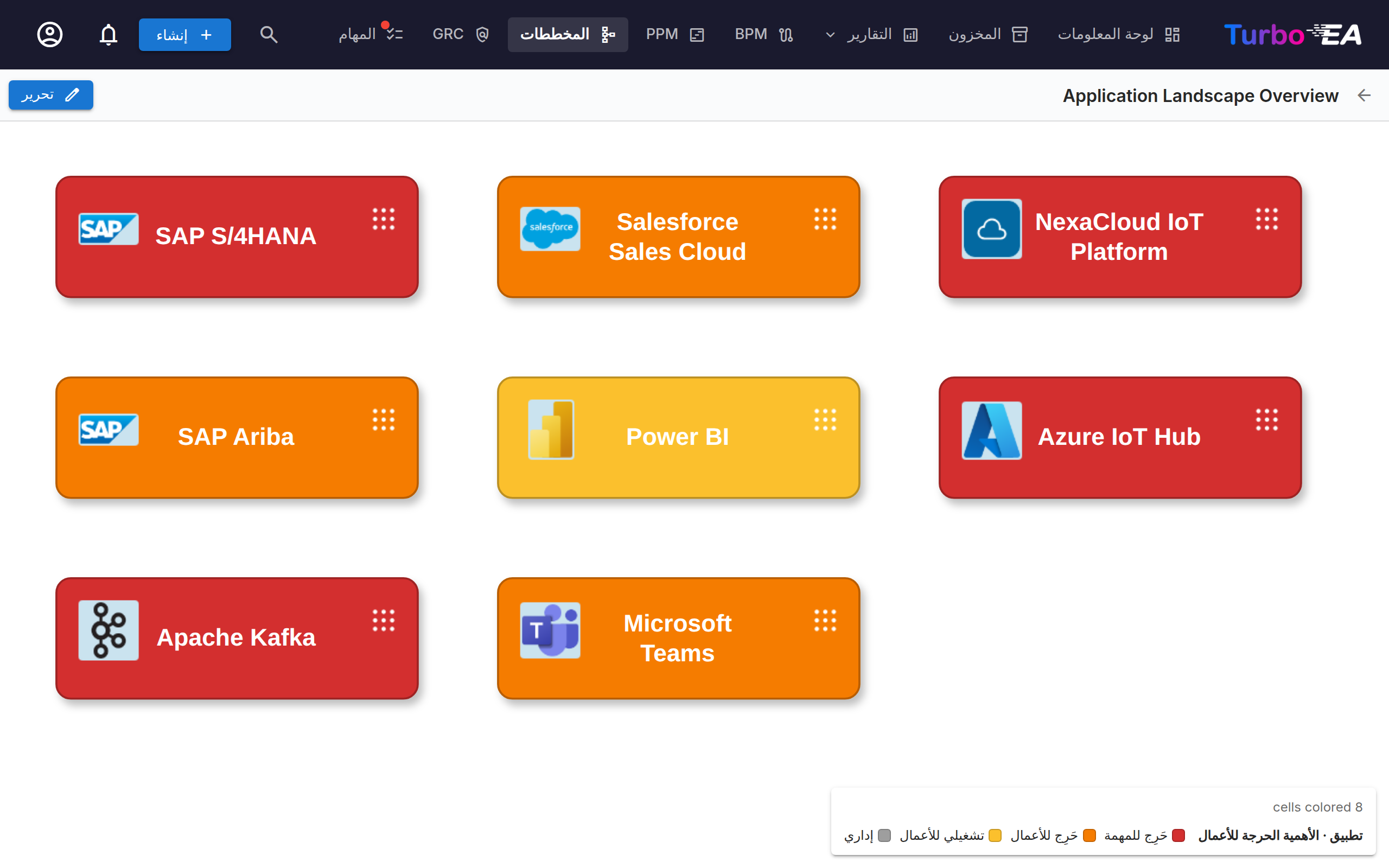
Task: Click the Salesforce logo on Sales Cloud card
Action: 550,228
